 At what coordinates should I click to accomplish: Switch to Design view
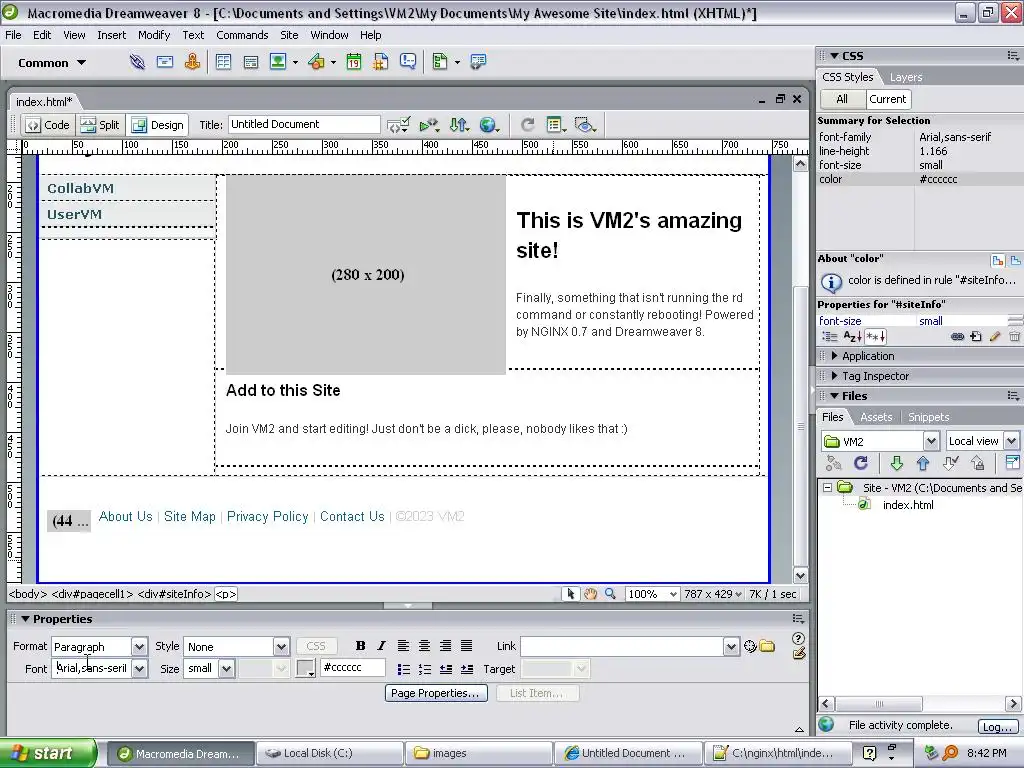157,125
